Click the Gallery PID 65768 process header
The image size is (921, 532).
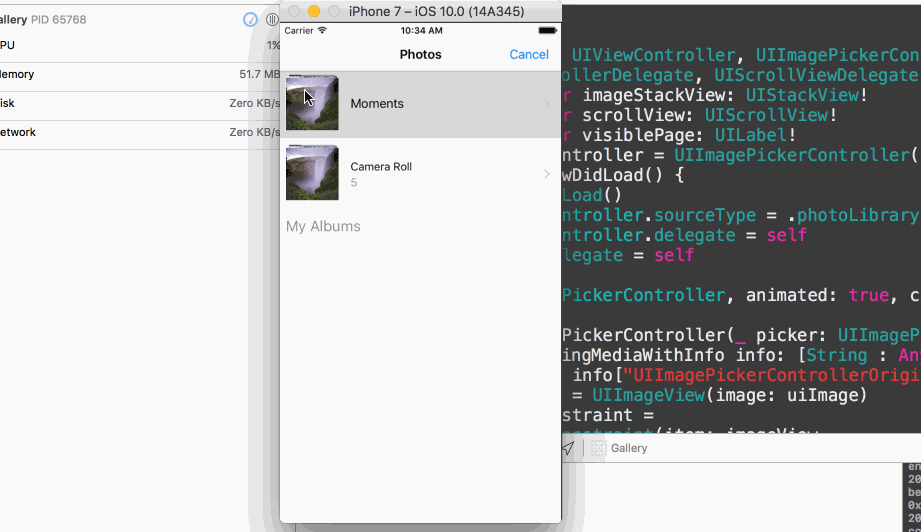[x=43, y=19]
